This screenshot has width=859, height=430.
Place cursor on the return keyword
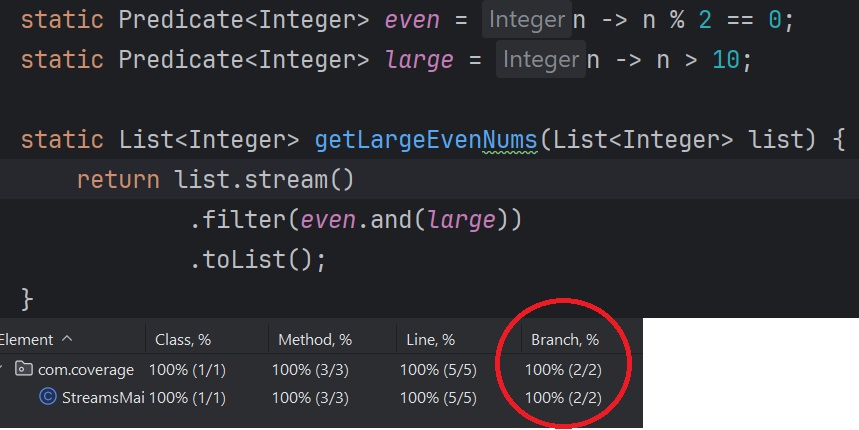pos(117,180)
